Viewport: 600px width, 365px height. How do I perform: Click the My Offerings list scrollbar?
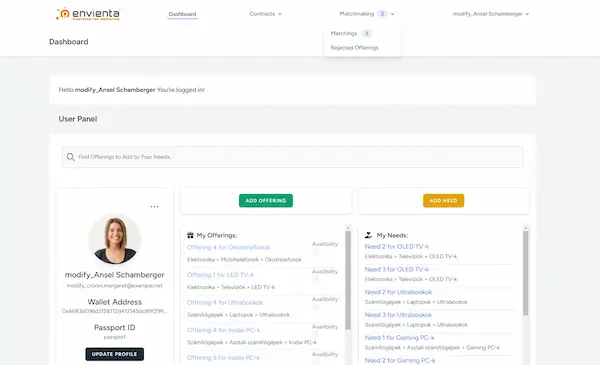point(348,280)
